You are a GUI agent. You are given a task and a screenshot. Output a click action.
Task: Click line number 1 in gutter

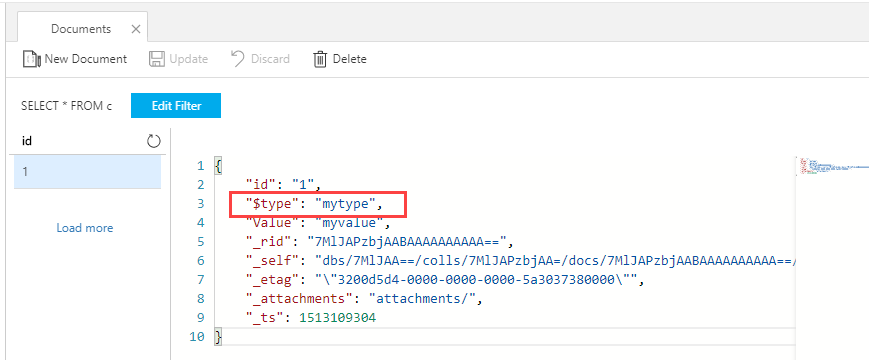tap(201, 166)
